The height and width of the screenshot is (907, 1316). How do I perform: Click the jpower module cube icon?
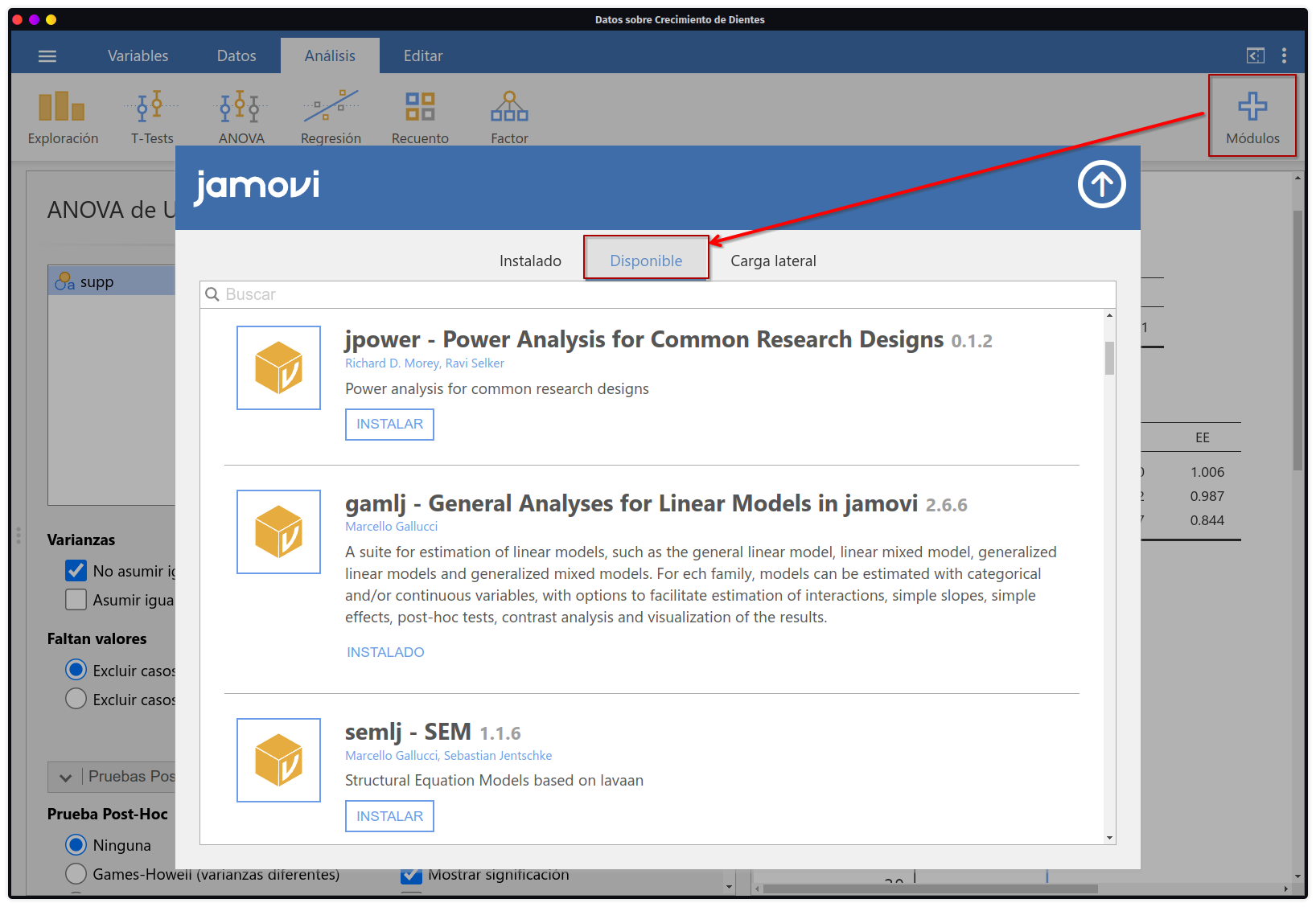pyautogui.click(x=278, y=367)
